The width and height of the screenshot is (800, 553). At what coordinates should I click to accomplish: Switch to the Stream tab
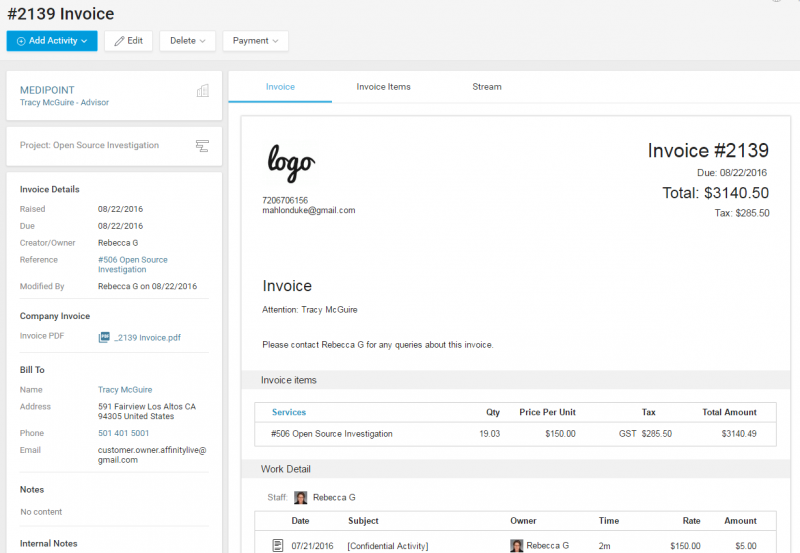tap(487, 87)
